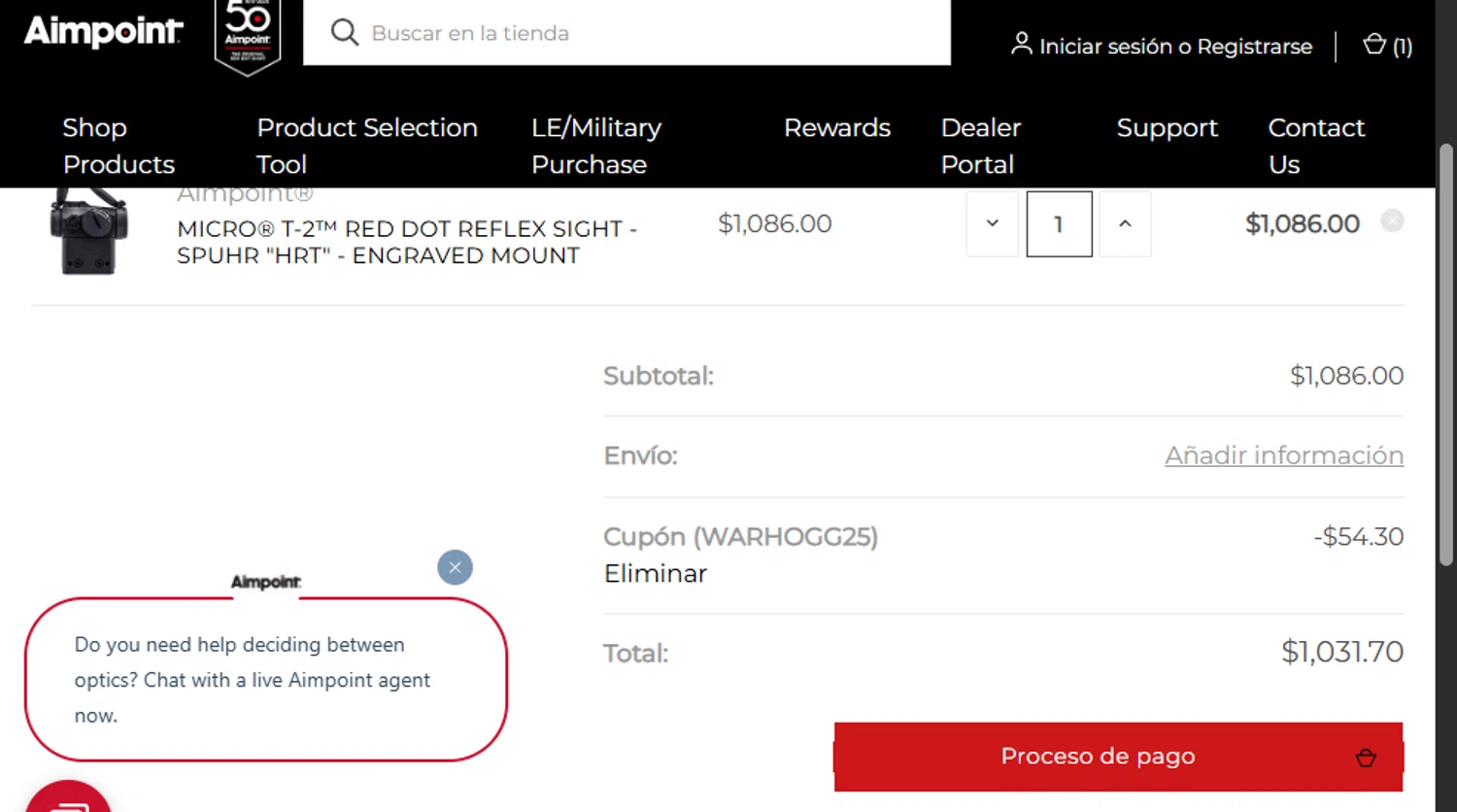The height and width of the screenshot is (812, 1457).
Task: Click the Total amount $1,031.70
Action: tap(1342, 652)
